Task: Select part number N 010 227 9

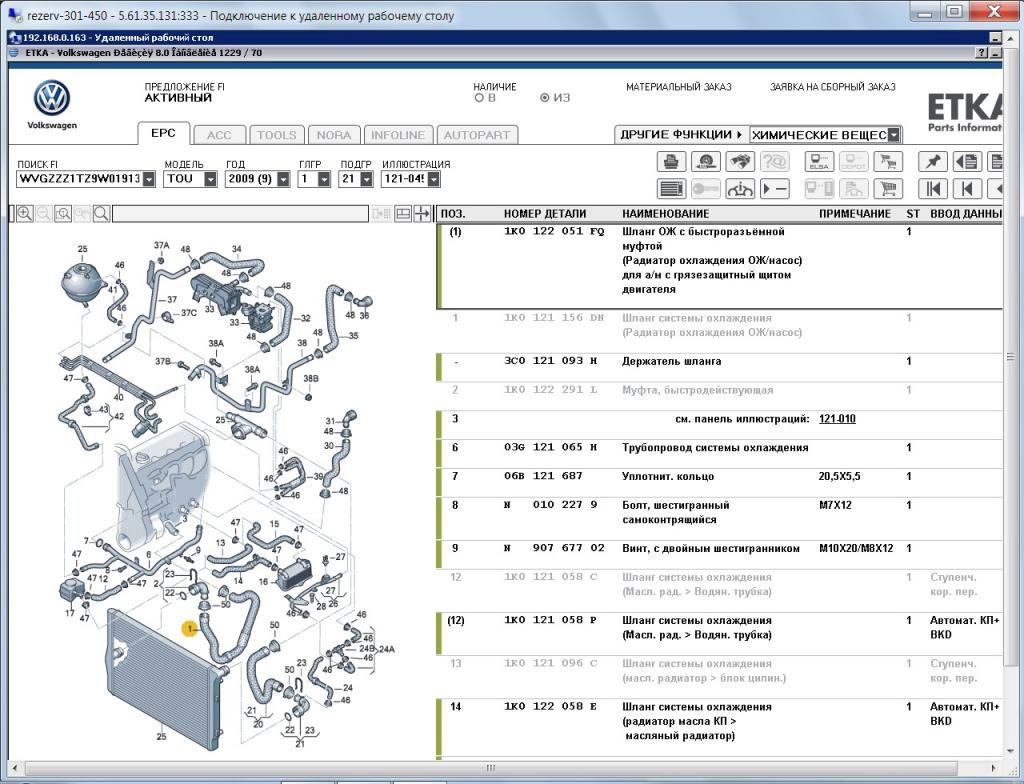Action: (550, 505)
